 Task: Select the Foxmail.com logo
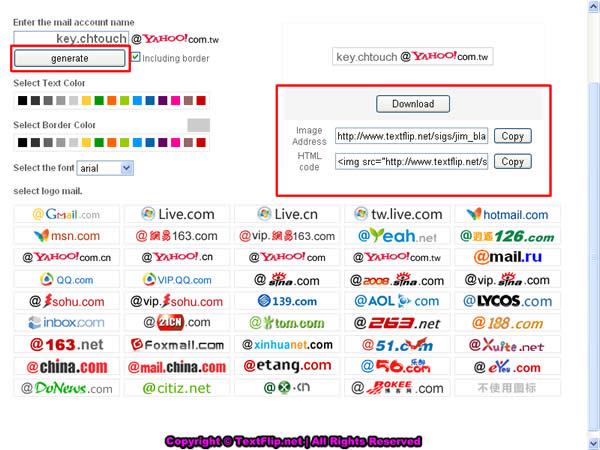[177, 344]
